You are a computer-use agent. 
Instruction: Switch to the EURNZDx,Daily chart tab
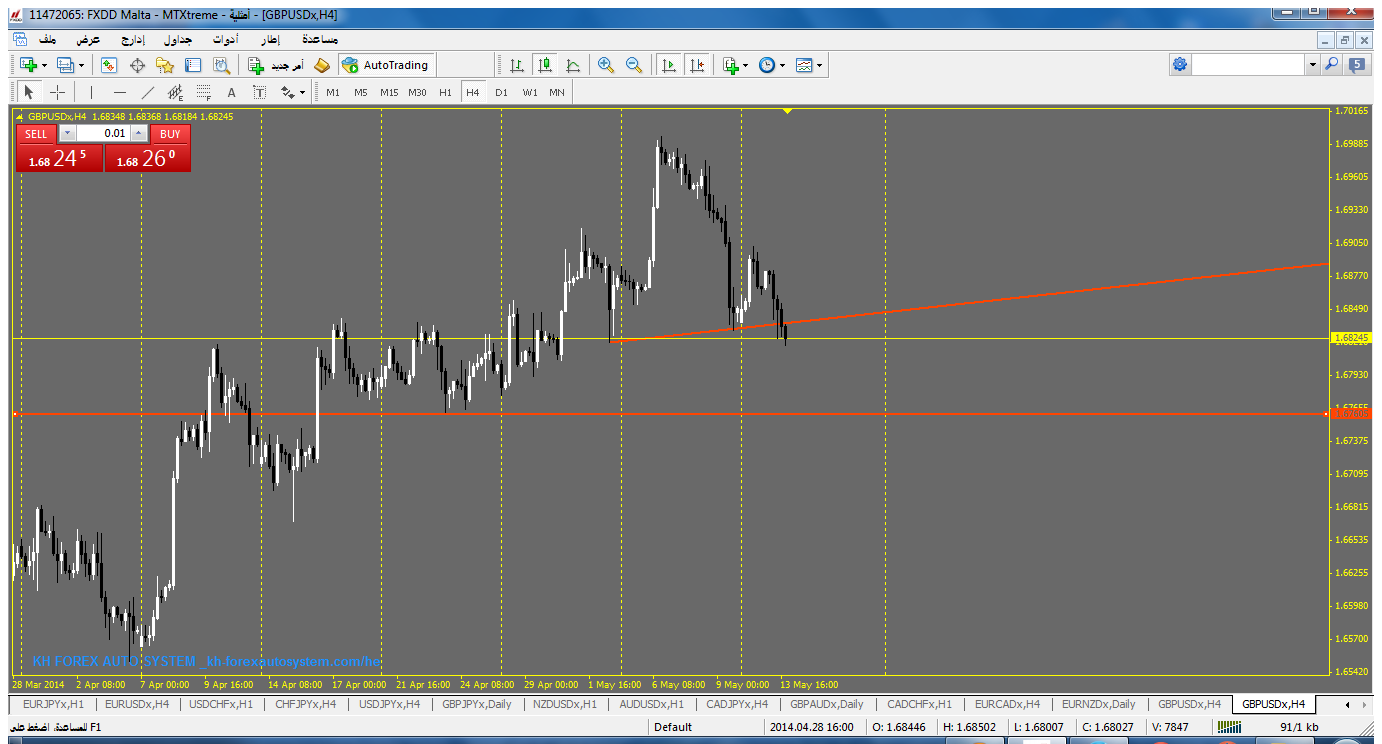point(1099,704)
